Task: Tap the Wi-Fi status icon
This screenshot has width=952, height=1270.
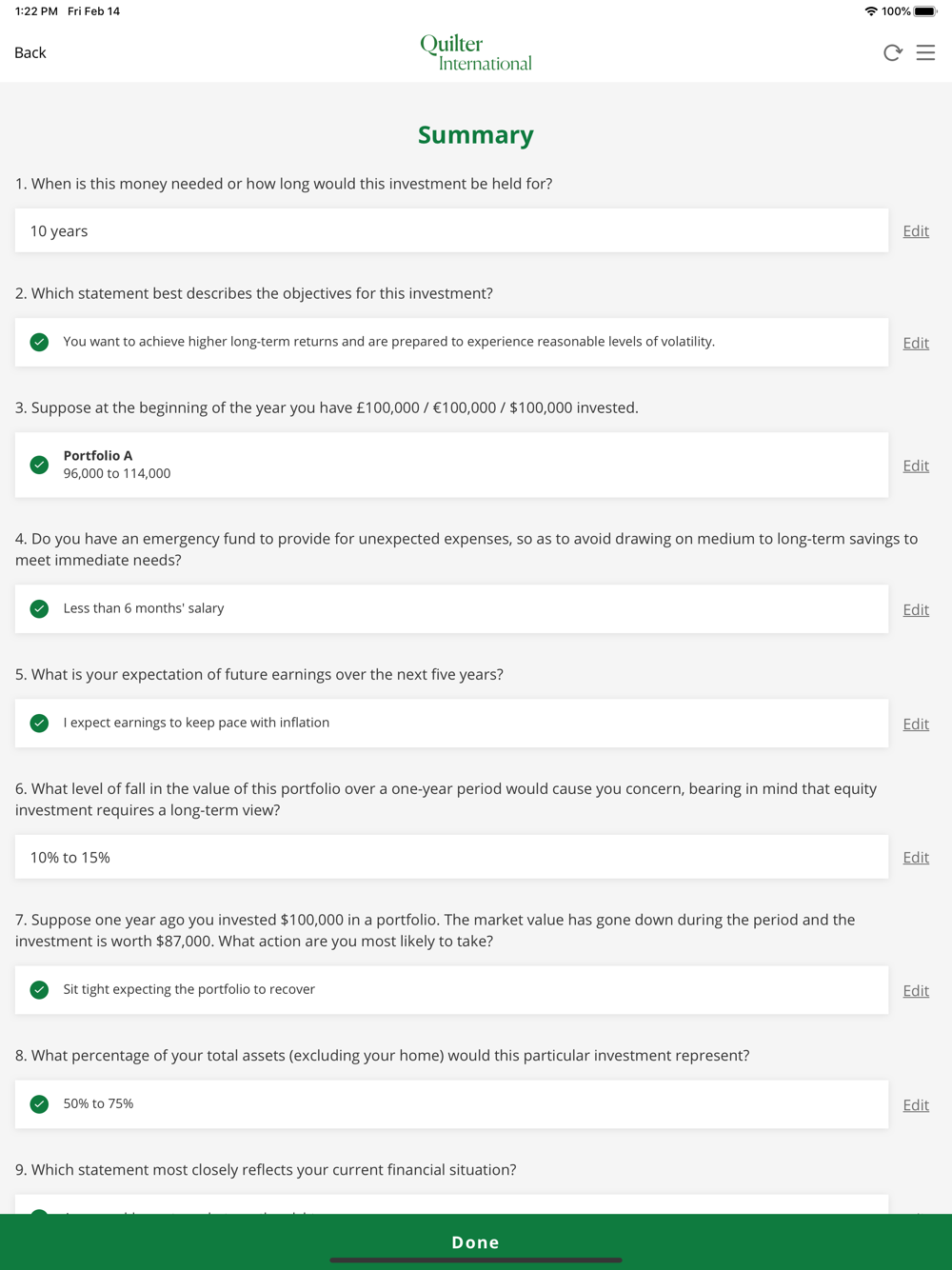Action: (870, 11)
